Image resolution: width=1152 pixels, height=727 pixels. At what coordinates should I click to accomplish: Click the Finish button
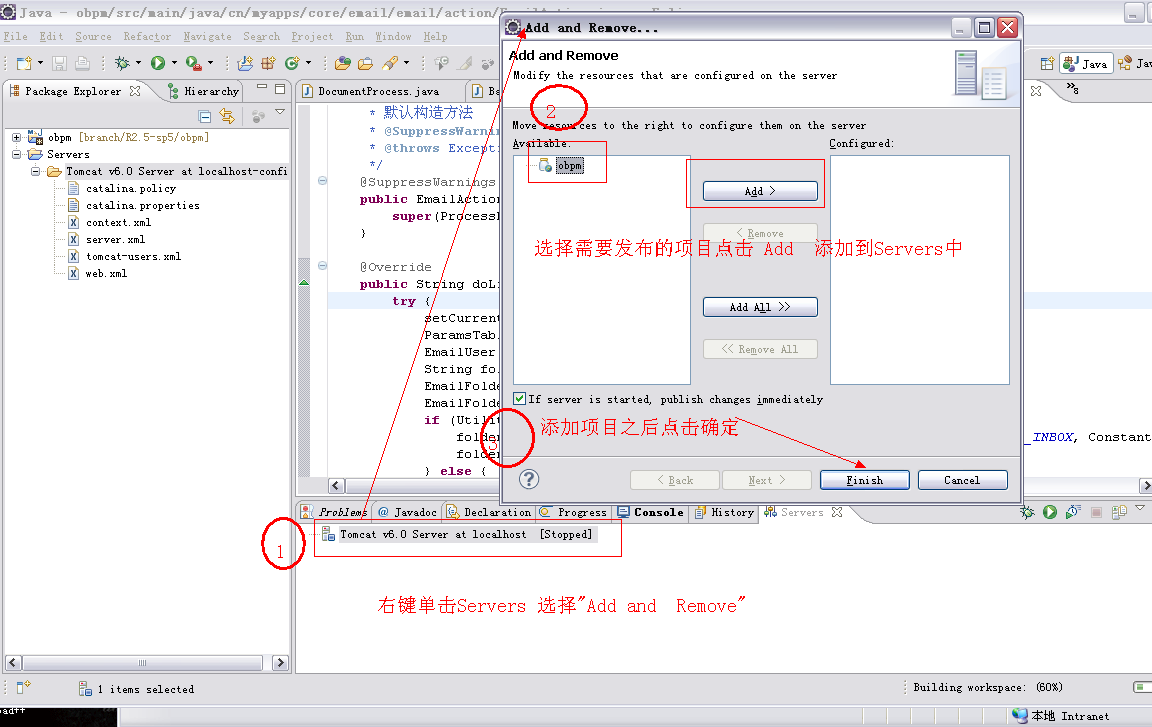(865, 480)
